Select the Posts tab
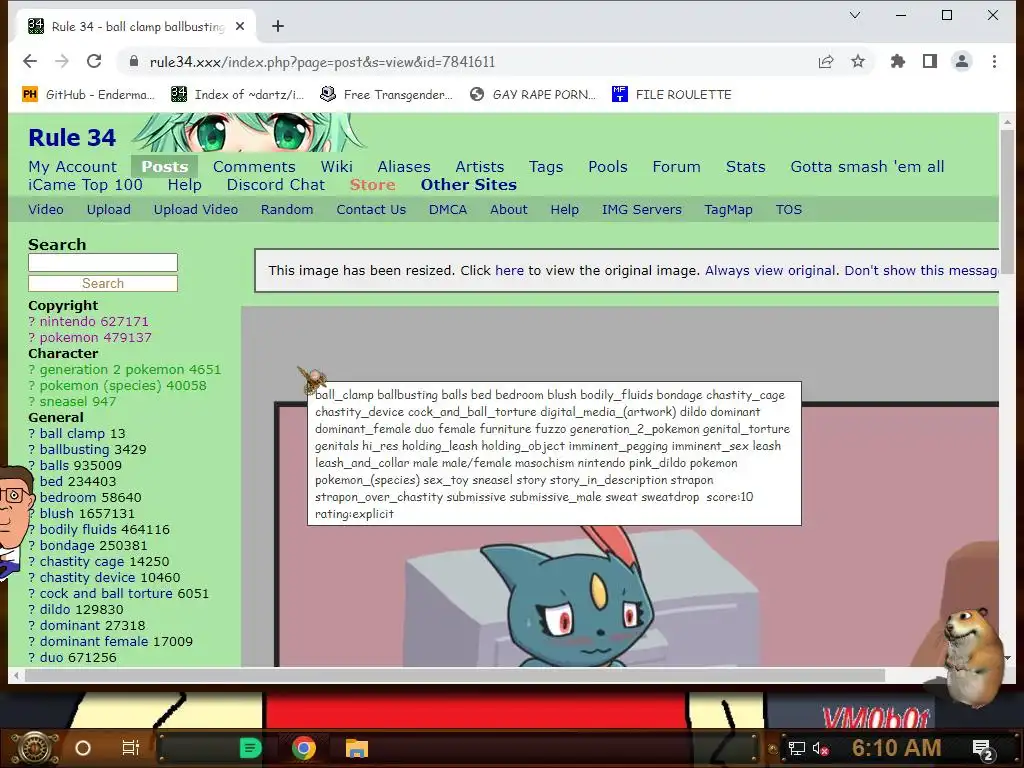This screenshot has height=768, width=1024. tap(165, 167)
